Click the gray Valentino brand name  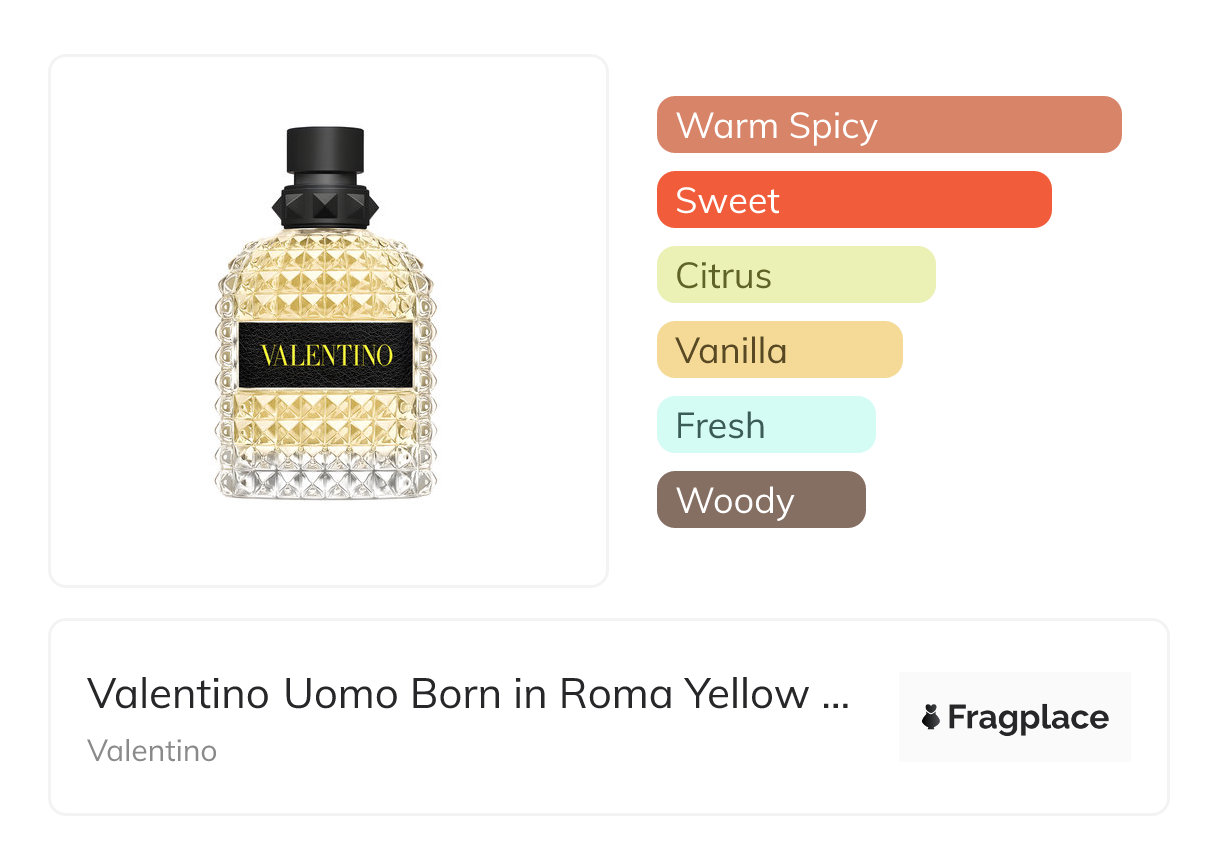tap(152, 751)
